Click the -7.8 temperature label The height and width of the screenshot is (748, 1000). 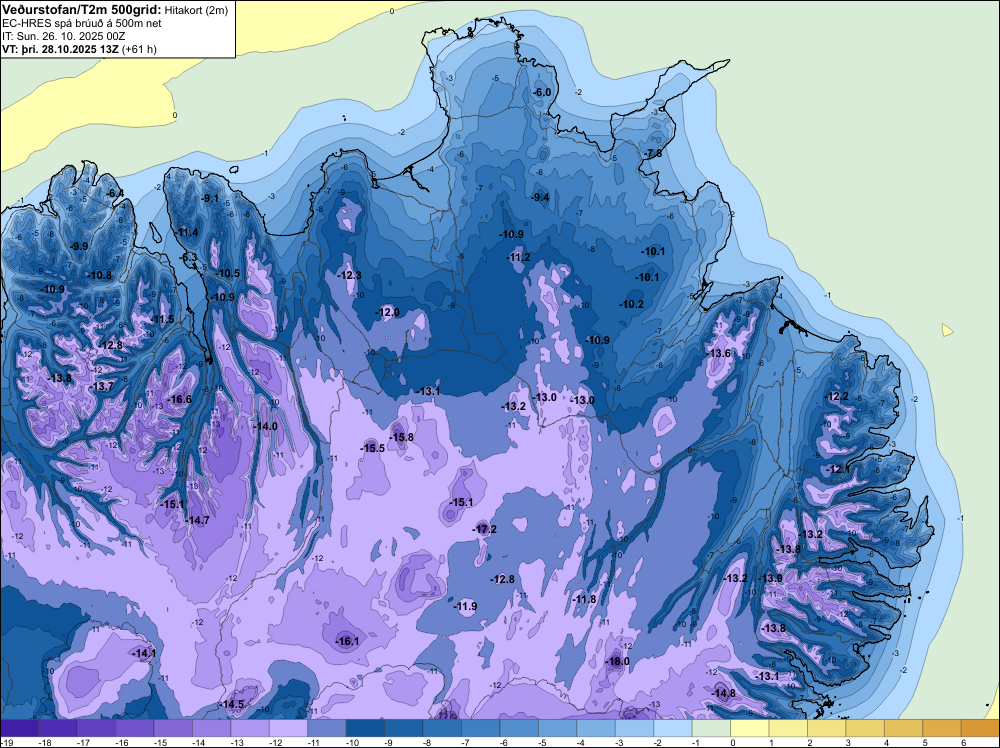point(654,154)
